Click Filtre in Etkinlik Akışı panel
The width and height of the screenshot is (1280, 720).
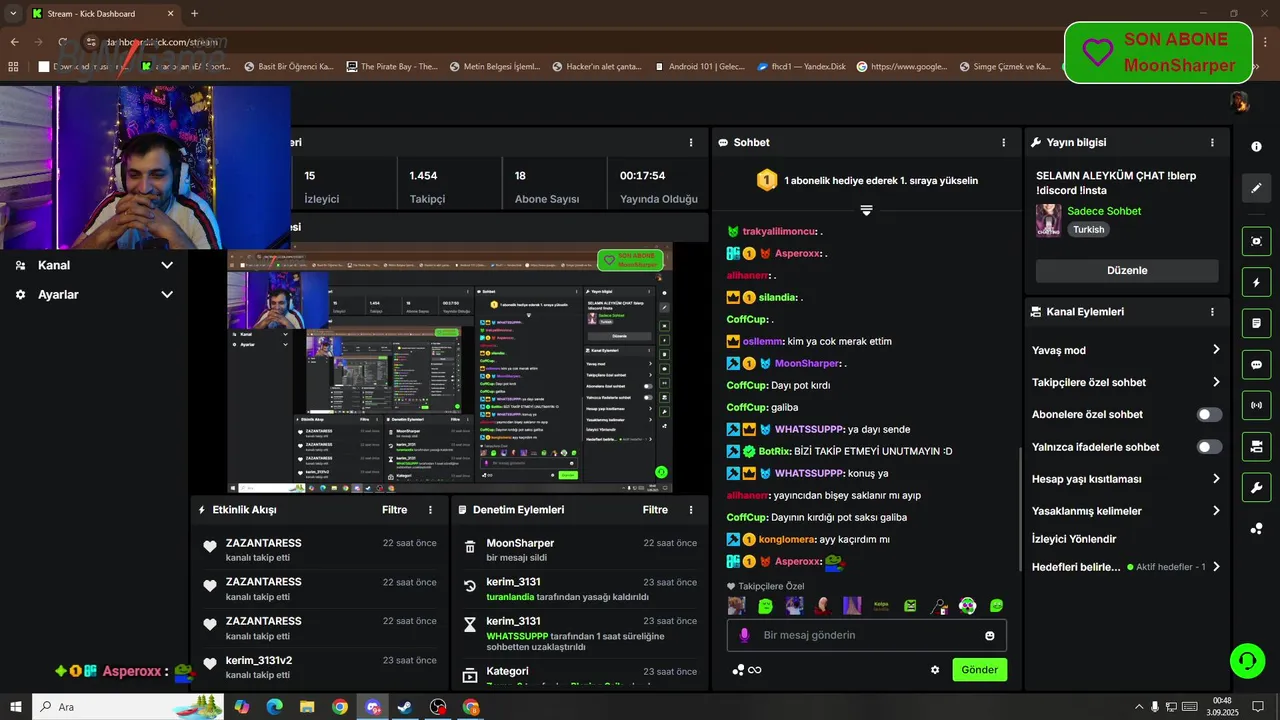[394, 510]
